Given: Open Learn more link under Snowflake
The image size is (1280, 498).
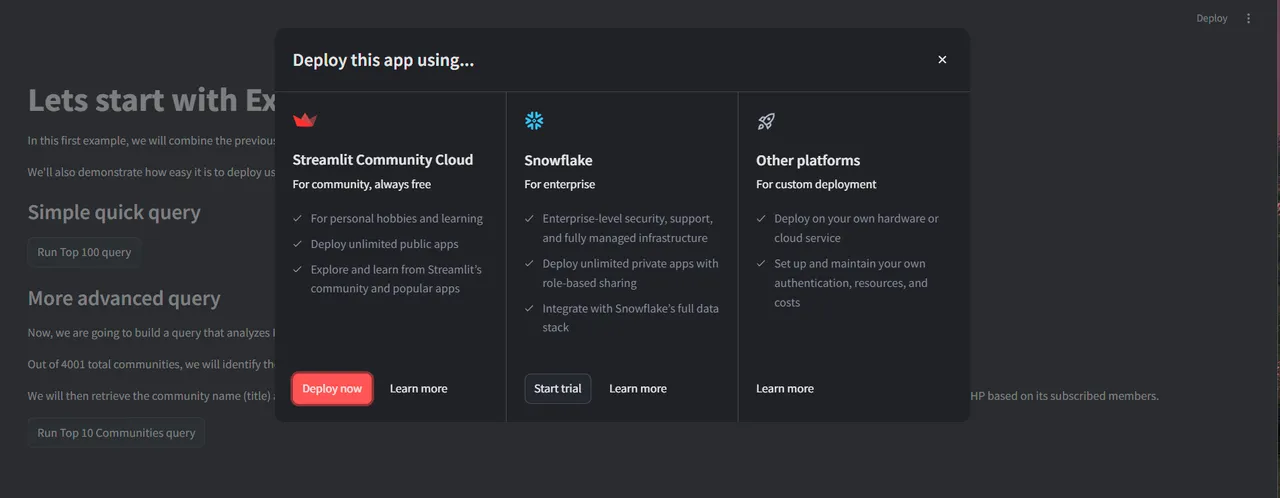Looking at the screenshot, I should click(638, 389).
